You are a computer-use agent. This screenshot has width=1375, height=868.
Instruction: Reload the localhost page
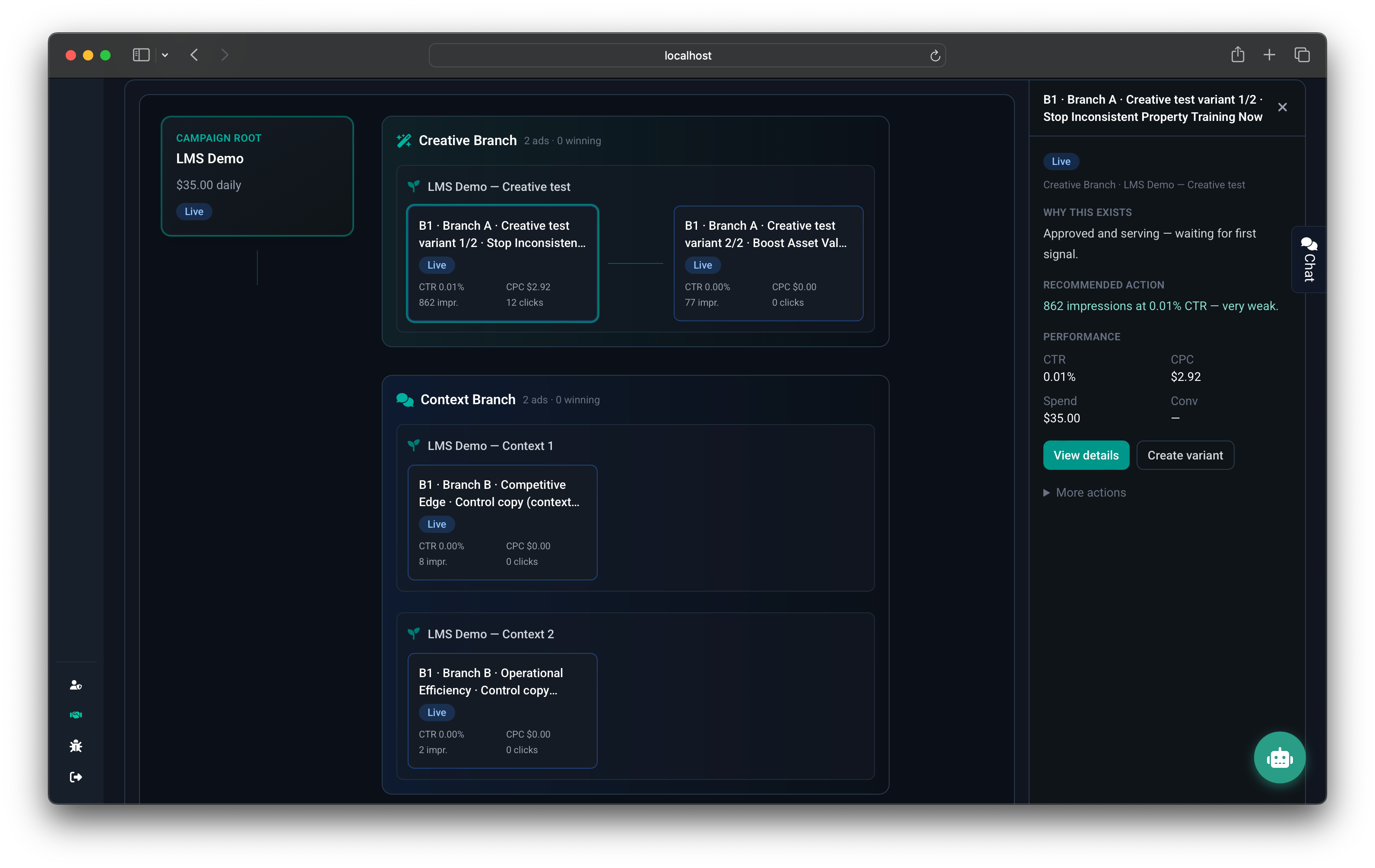[935, 55]
